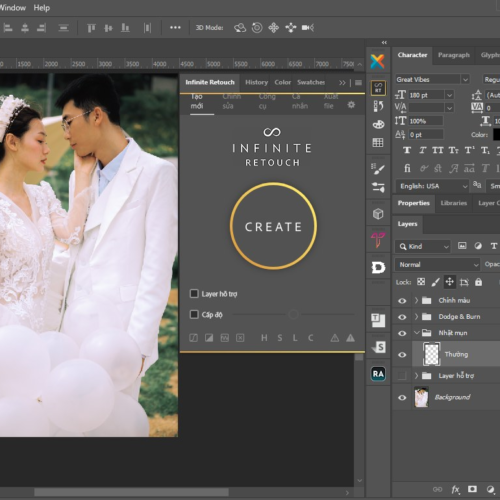Click the H button in Infinite Retouch

(x=264, y=338)
